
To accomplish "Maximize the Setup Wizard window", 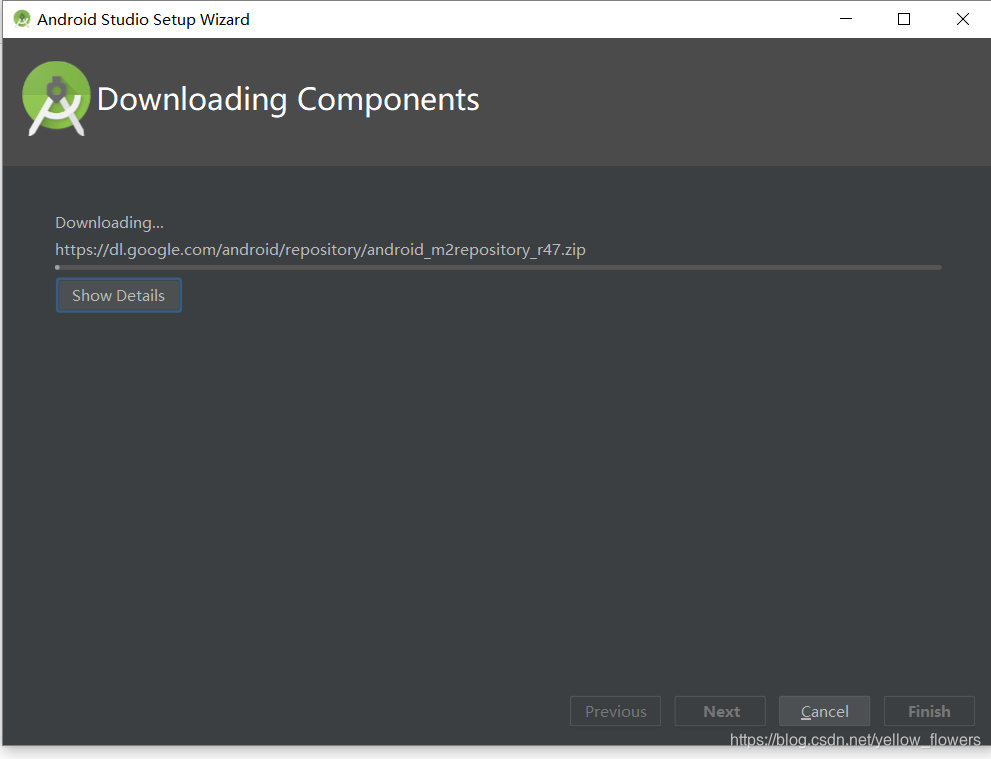I will pyautogui.click(x=904, y=19).
